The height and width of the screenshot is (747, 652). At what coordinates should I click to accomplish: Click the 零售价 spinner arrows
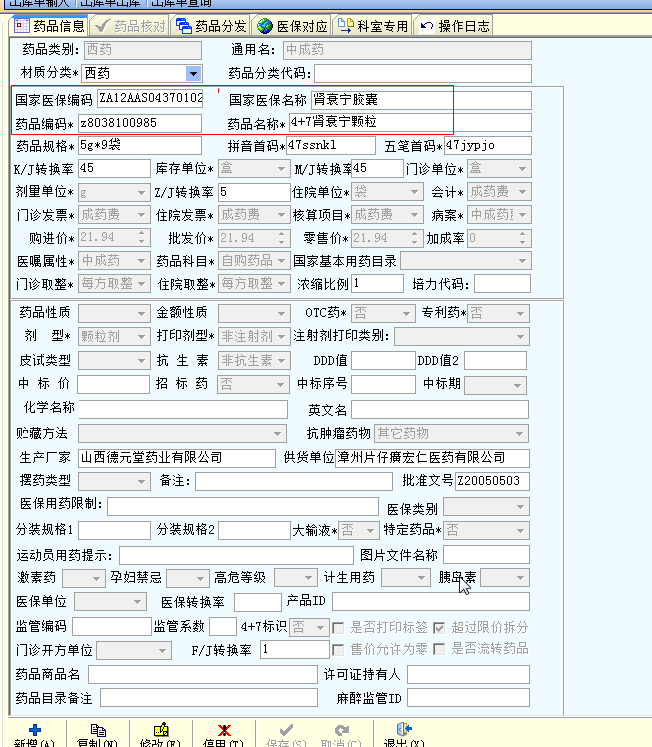click(x=415, y=238)
